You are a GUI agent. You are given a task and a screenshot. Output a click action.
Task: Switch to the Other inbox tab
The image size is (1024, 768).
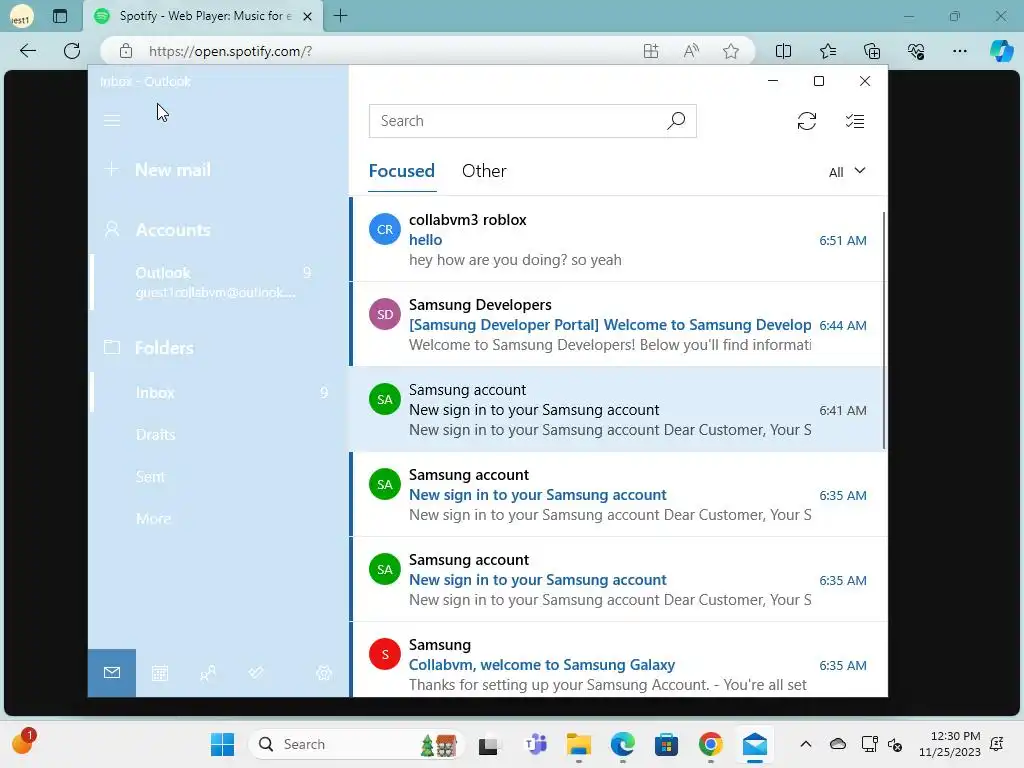484,171
